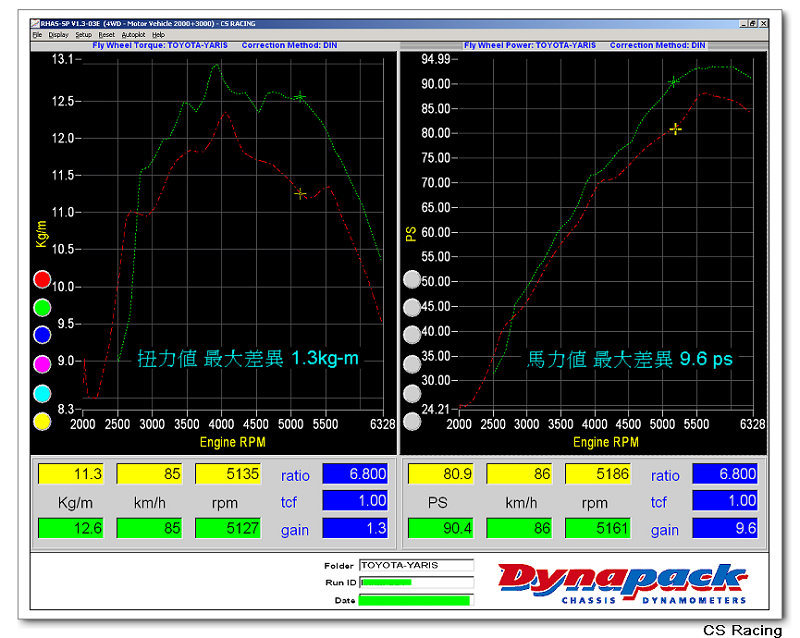Click the Fly Wheel Torque graph title
The height and width of the screenshot is (638, 800).
click(214, 45)
